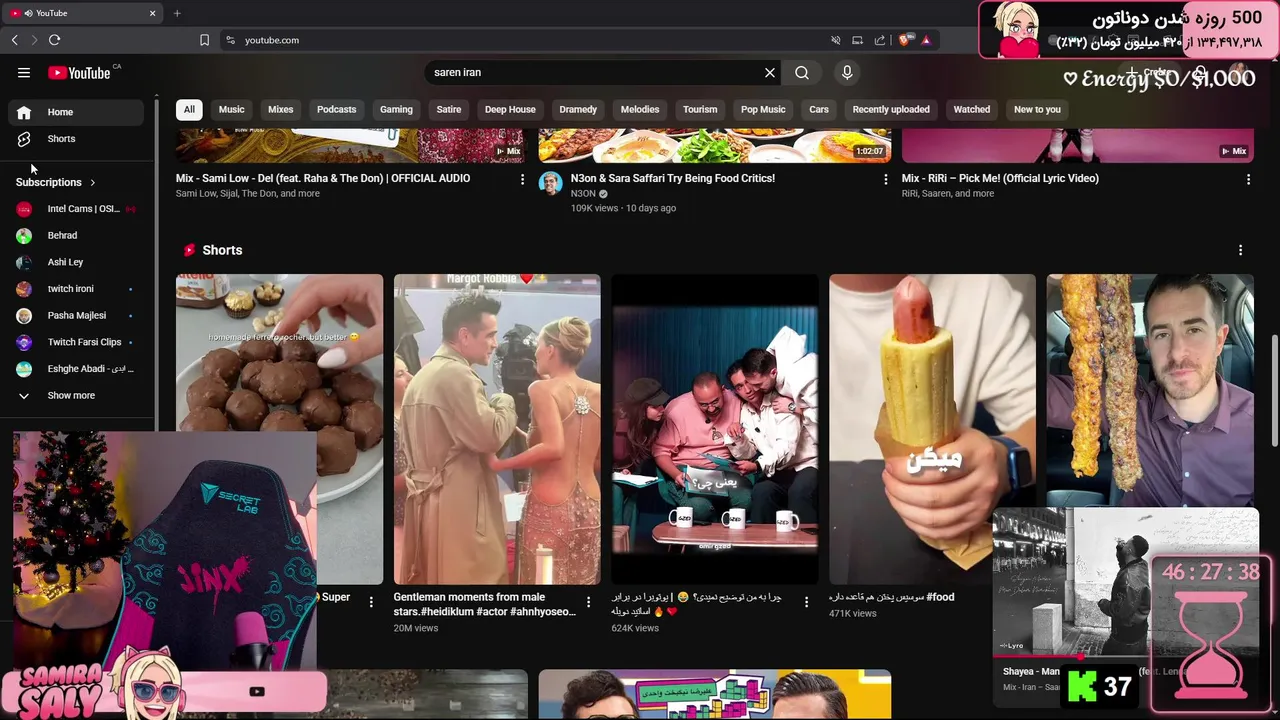Play the hot dog #food short
The height and width of the screenshot is (720, 1280).
[x=932, y=429]
